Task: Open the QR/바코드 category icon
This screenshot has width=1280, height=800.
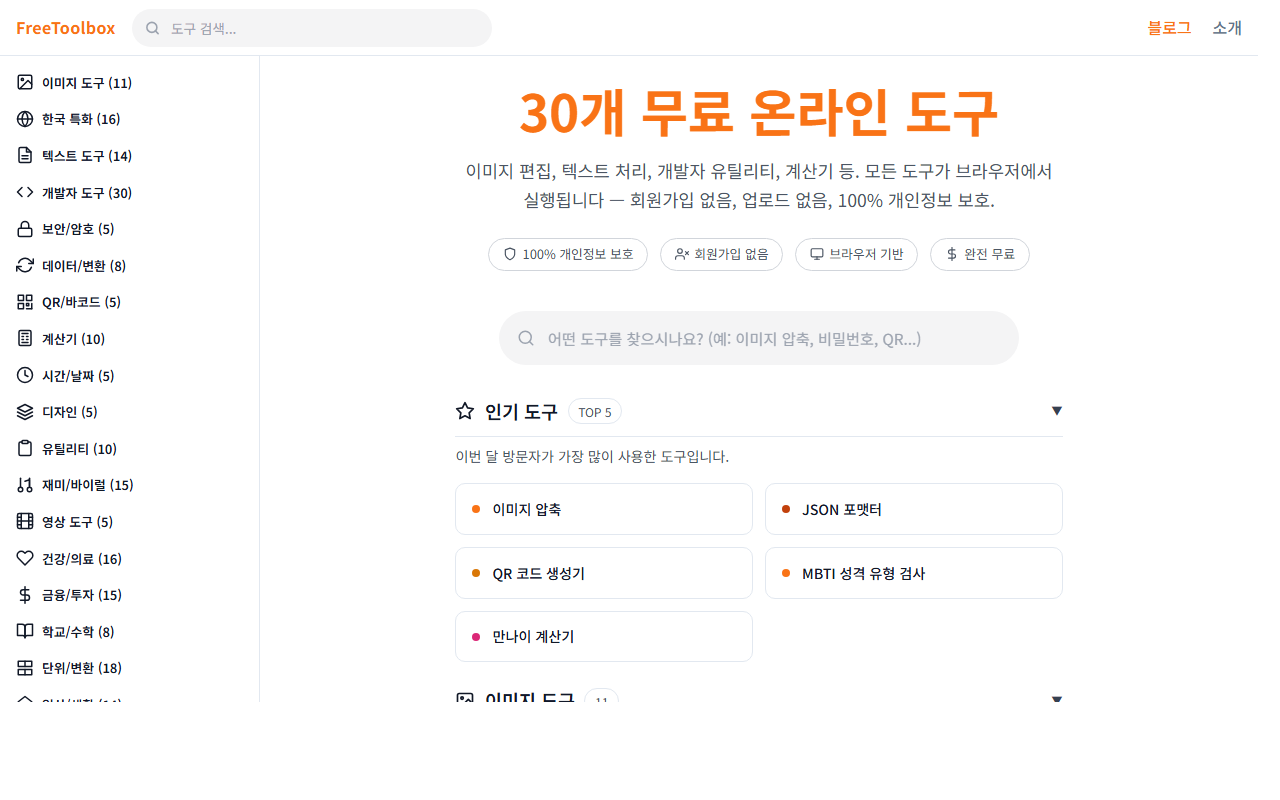Action: (24, 301)
